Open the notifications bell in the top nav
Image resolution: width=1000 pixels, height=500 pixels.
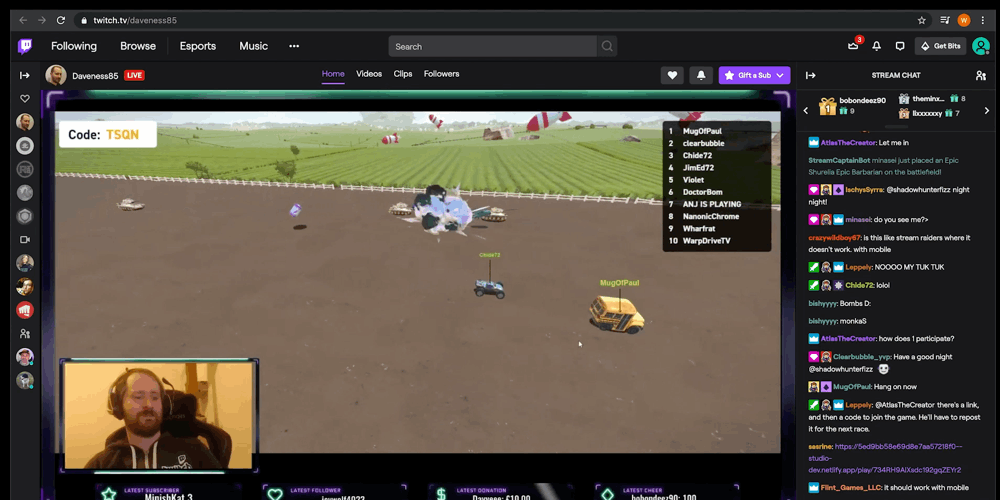(x=876, y=46)
